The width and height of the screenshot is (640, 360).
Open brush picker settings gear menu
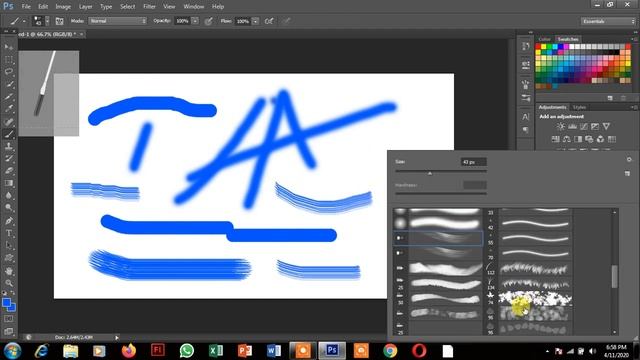point(629,160)
